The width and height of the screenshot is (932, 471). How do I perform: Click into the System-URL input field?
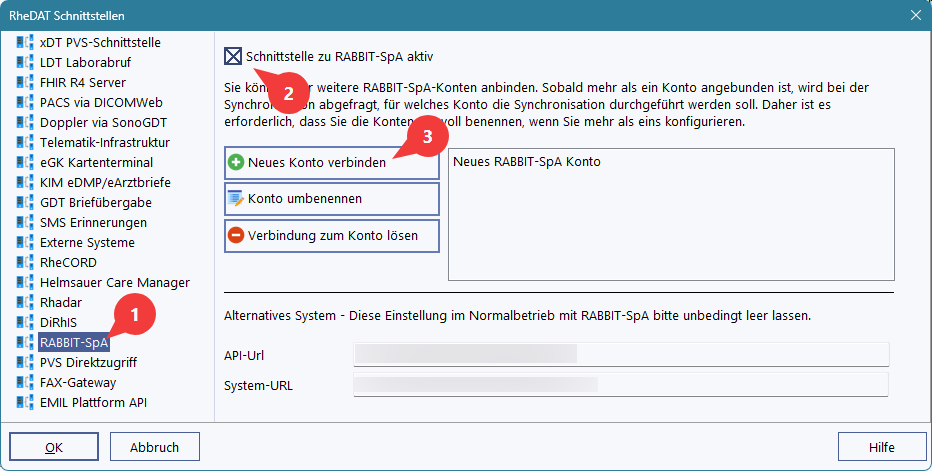621,385
